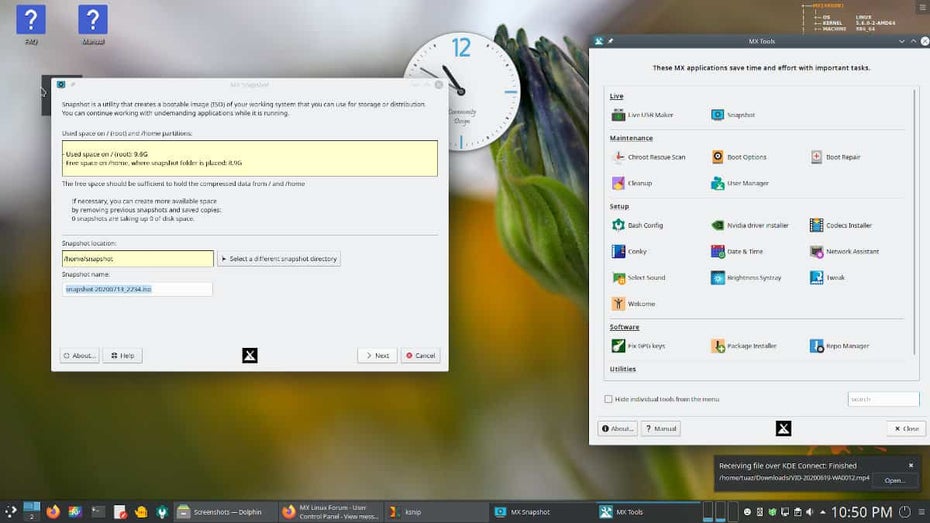
Task: Click the MX Tools search box
Action: [883, 399]
